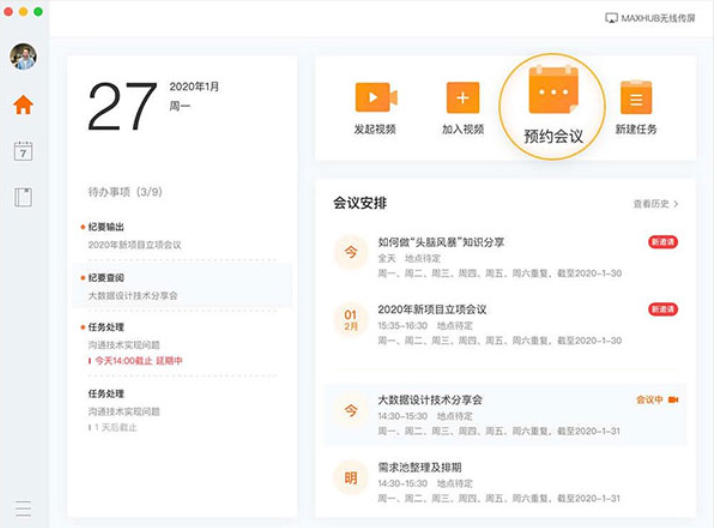Click the 15:35-16:30 地点待定 time line

(425, 326)
